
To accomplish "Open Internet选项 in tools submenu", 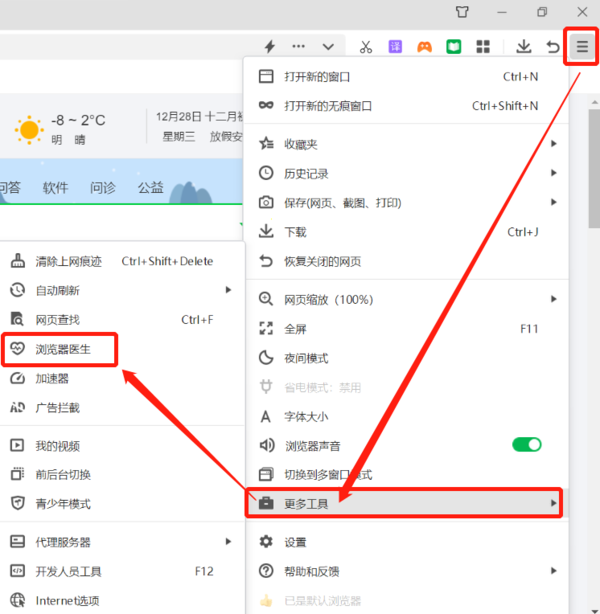I will pyautogui.click(x=122, y=600).
